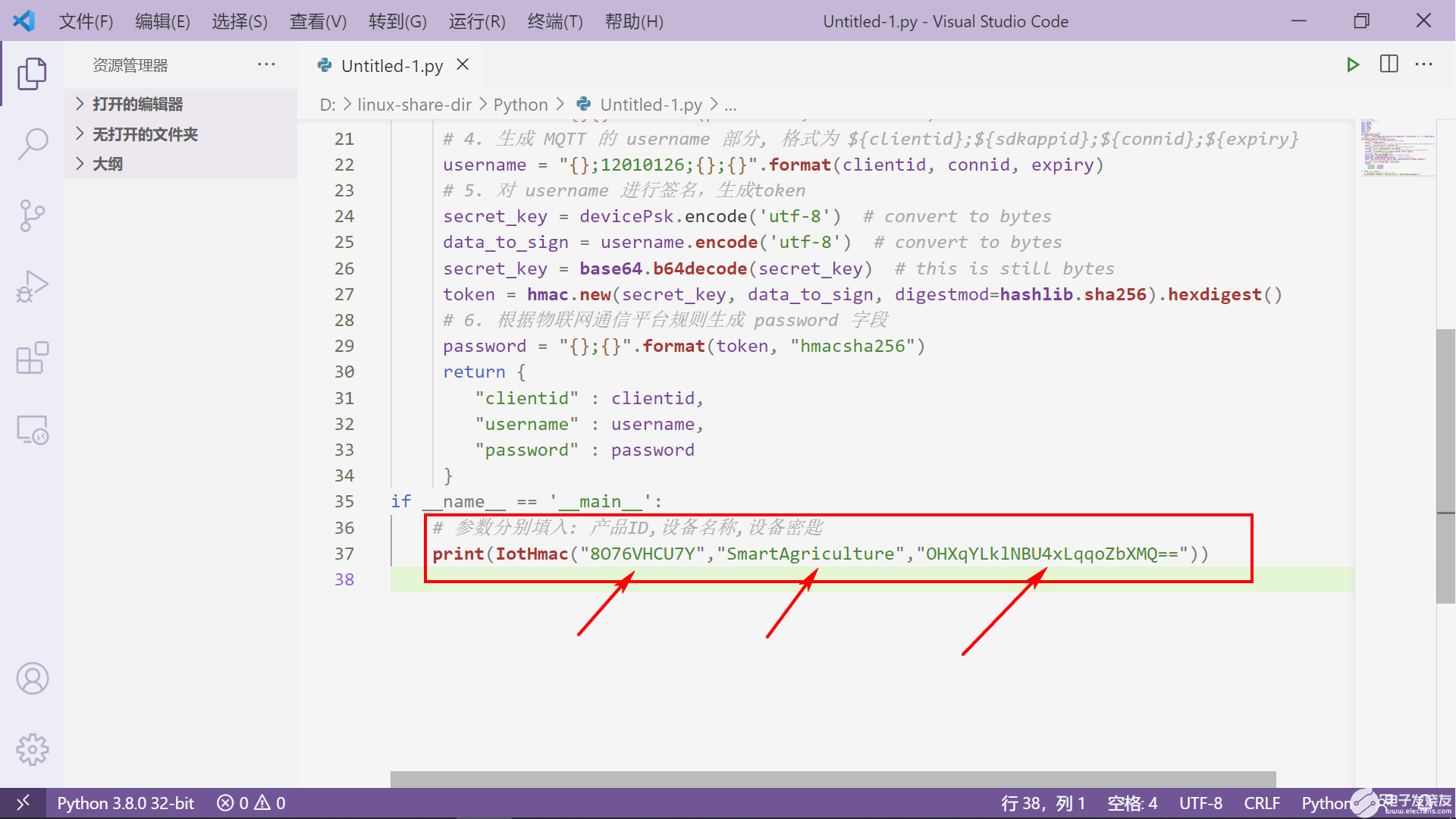The image size is (1456, 819).
Task: Click Untitled-1.py in breadcrumb path
Action: click(651, 105)
